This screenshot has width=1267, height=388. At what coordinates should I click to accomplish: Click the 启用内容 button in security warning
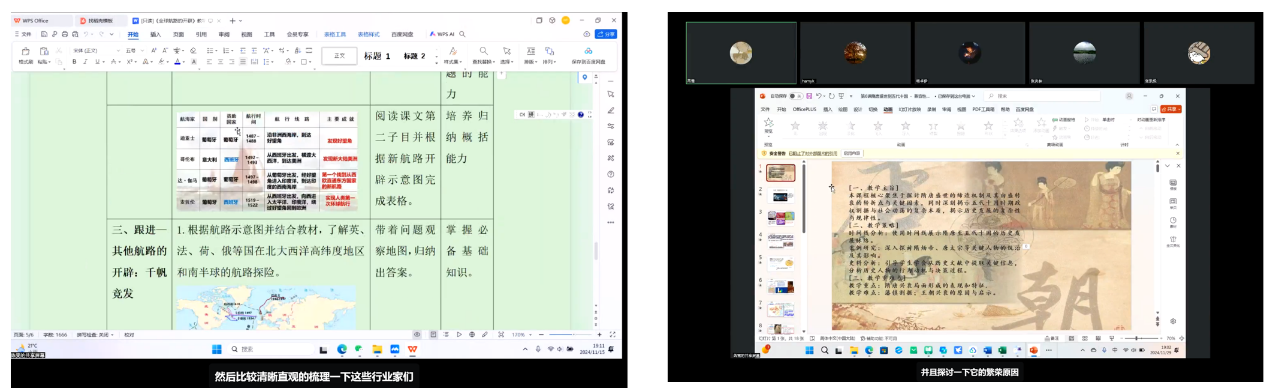852,153
